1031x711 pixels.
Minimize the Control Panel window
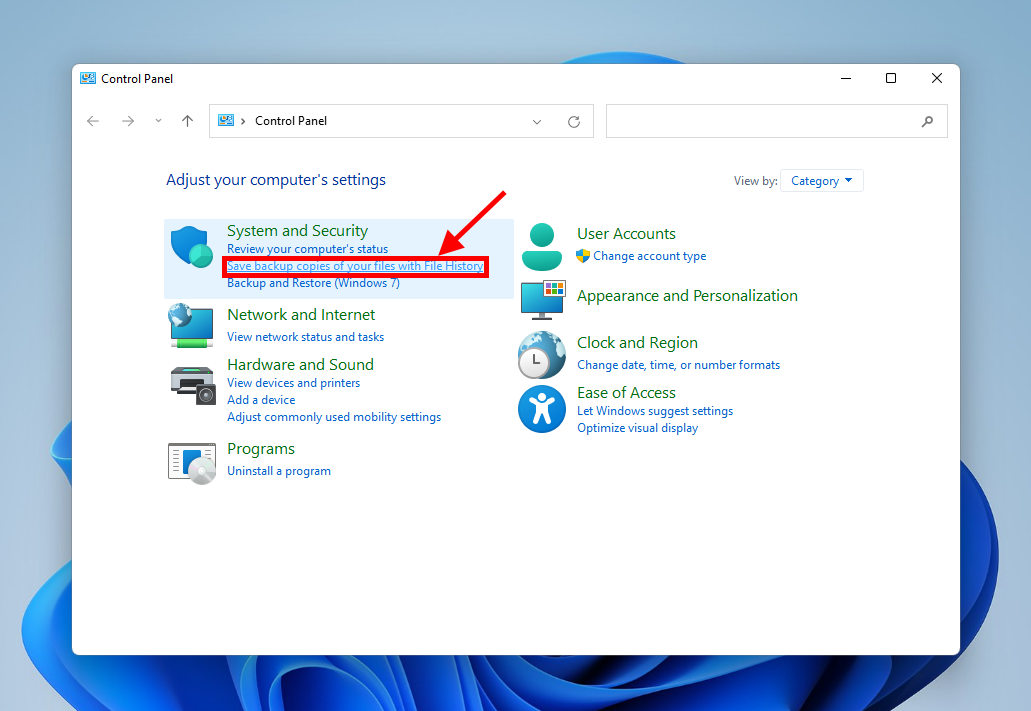click(846, 78)
